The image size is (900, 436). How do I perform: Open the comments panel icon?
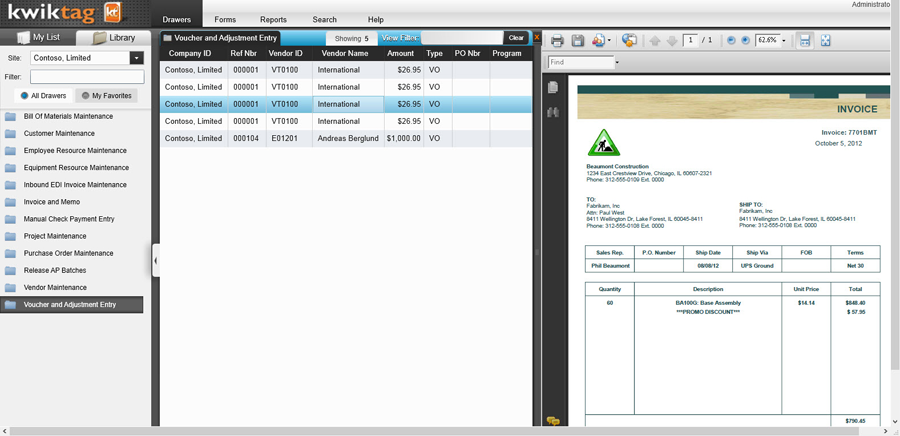[x=553, y=421]
